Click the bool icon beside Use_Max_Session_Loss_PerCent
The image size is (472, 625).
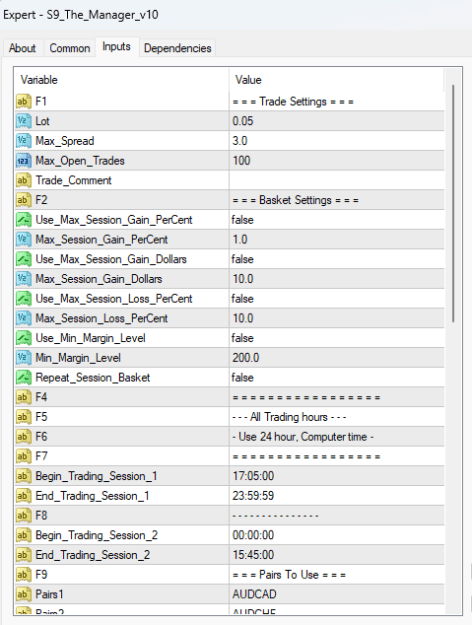[x=24, y=299]
